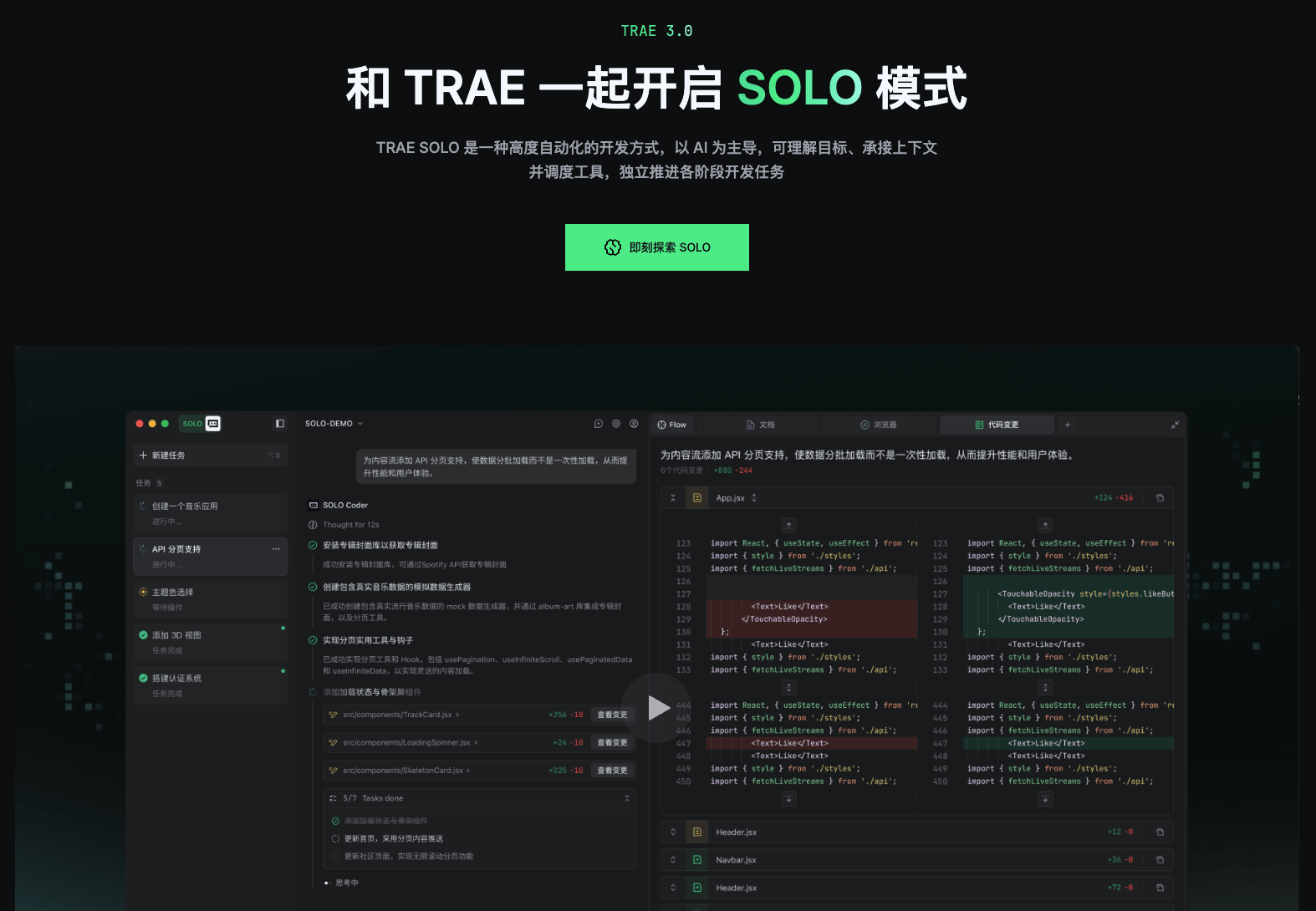Click 更新社区页面 todo item
Image resolution: width=1316 pixels, height=911 pixels.
408,856
